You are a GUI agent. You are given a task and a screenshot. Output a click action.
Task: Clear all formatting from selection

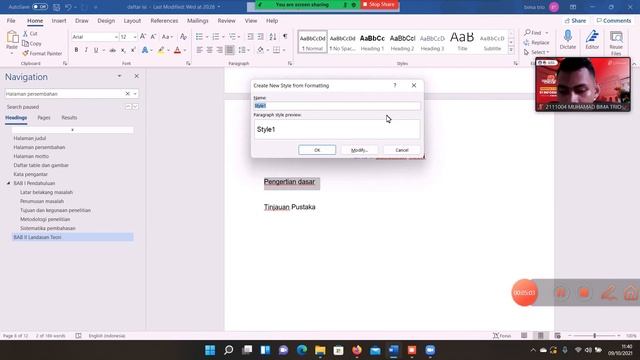click(183, 37)
